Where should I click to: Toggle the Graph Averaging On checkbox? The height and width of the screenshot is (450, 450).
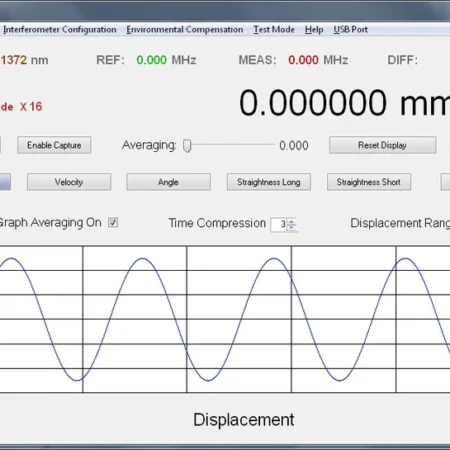[x=113, y=222]
